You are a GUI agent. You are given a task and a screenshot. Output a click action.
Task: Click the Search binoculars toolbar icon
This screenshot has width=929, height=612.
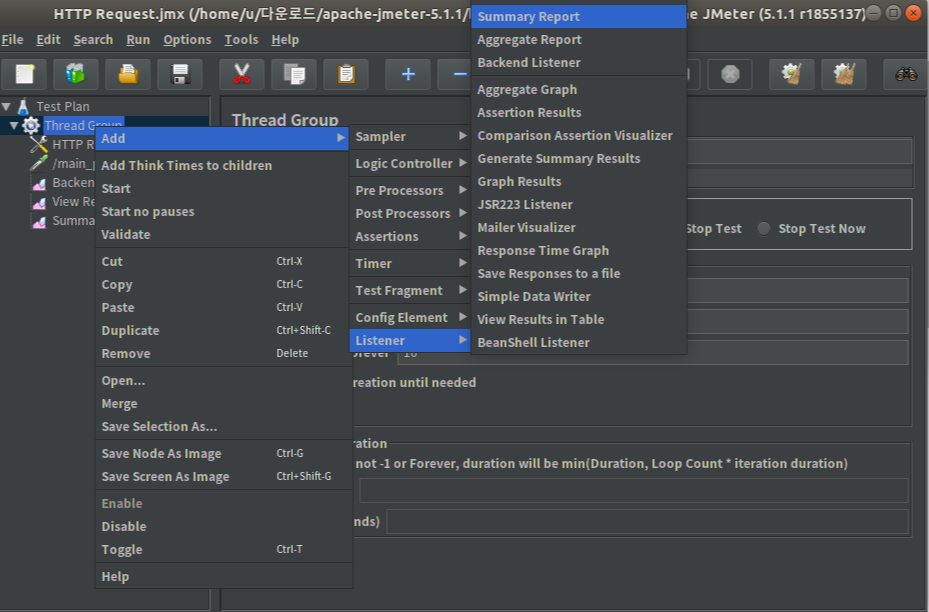pyautogui.click(x=905, y=74)
